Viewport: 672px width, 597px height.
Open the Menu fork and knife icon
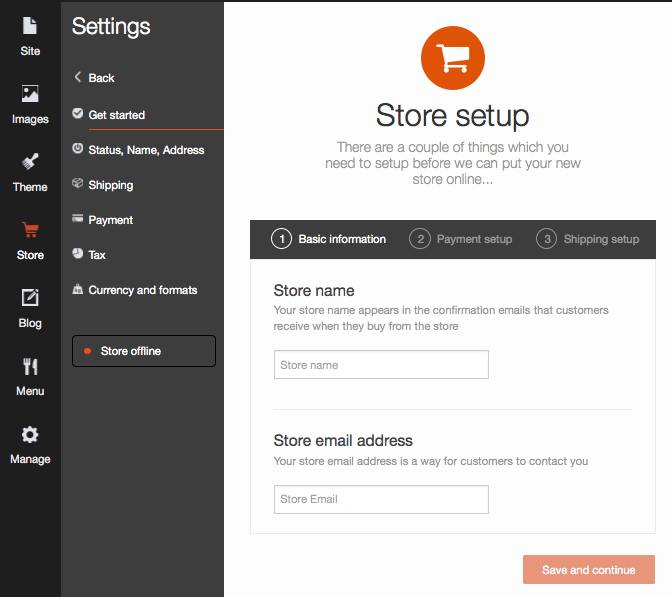[30, 366]
